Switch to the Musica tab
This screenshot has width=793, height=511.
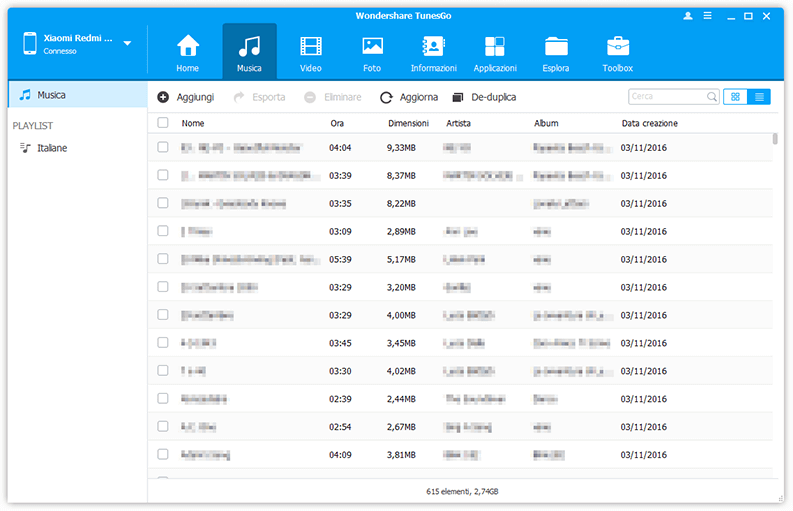249,52
